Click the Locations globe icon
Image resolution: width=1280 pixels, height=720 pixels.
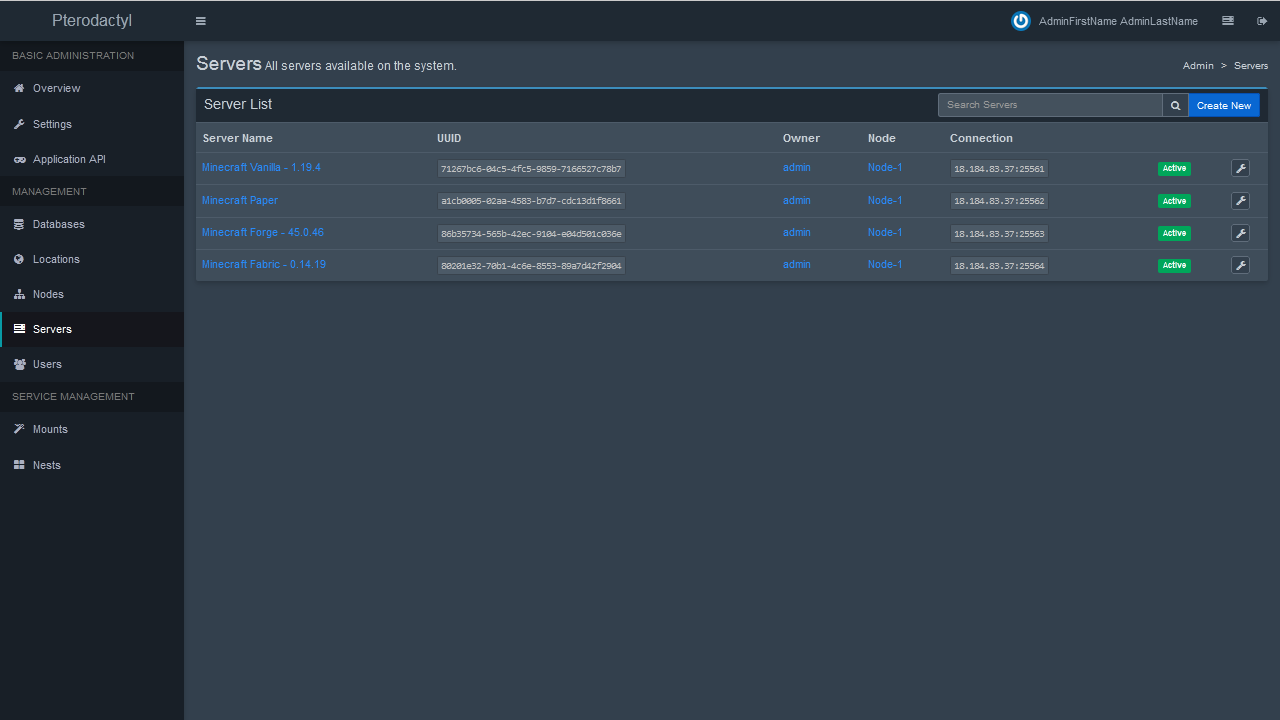[x=19, y=259]
